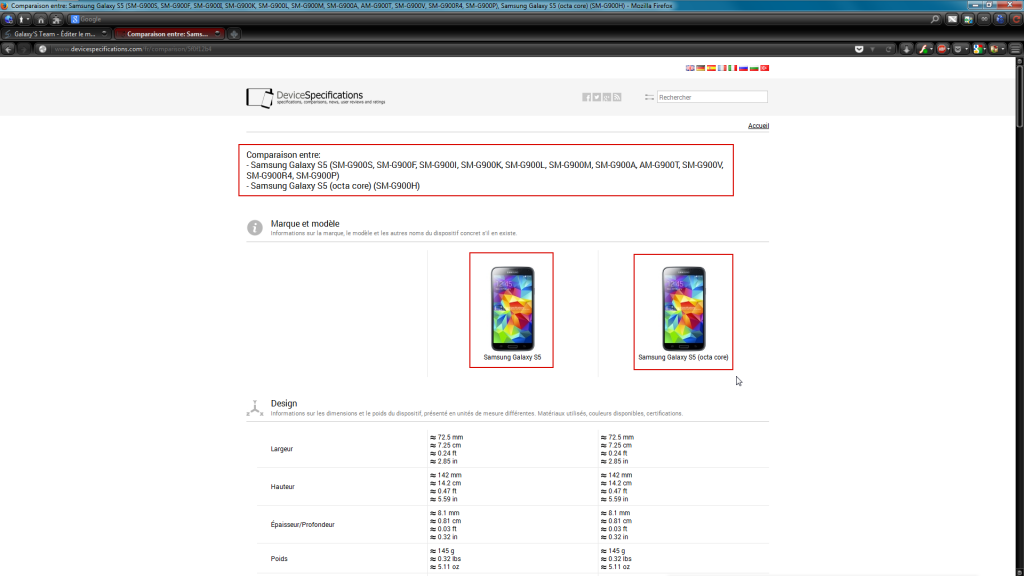Click the Adblock Plus red icon
The width and height of the screenshot is (1024, 576).
click(942, 49)
